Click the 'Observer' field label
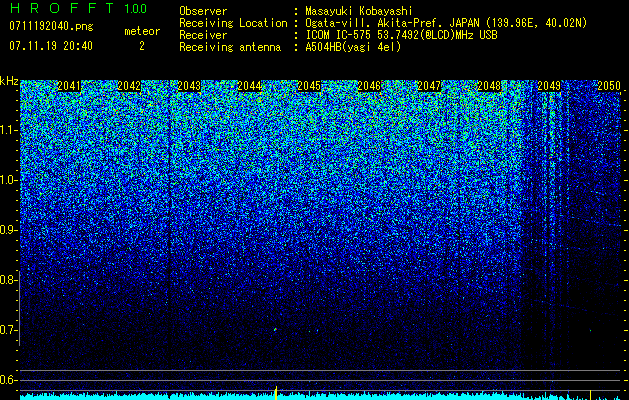 pos(203,11)
